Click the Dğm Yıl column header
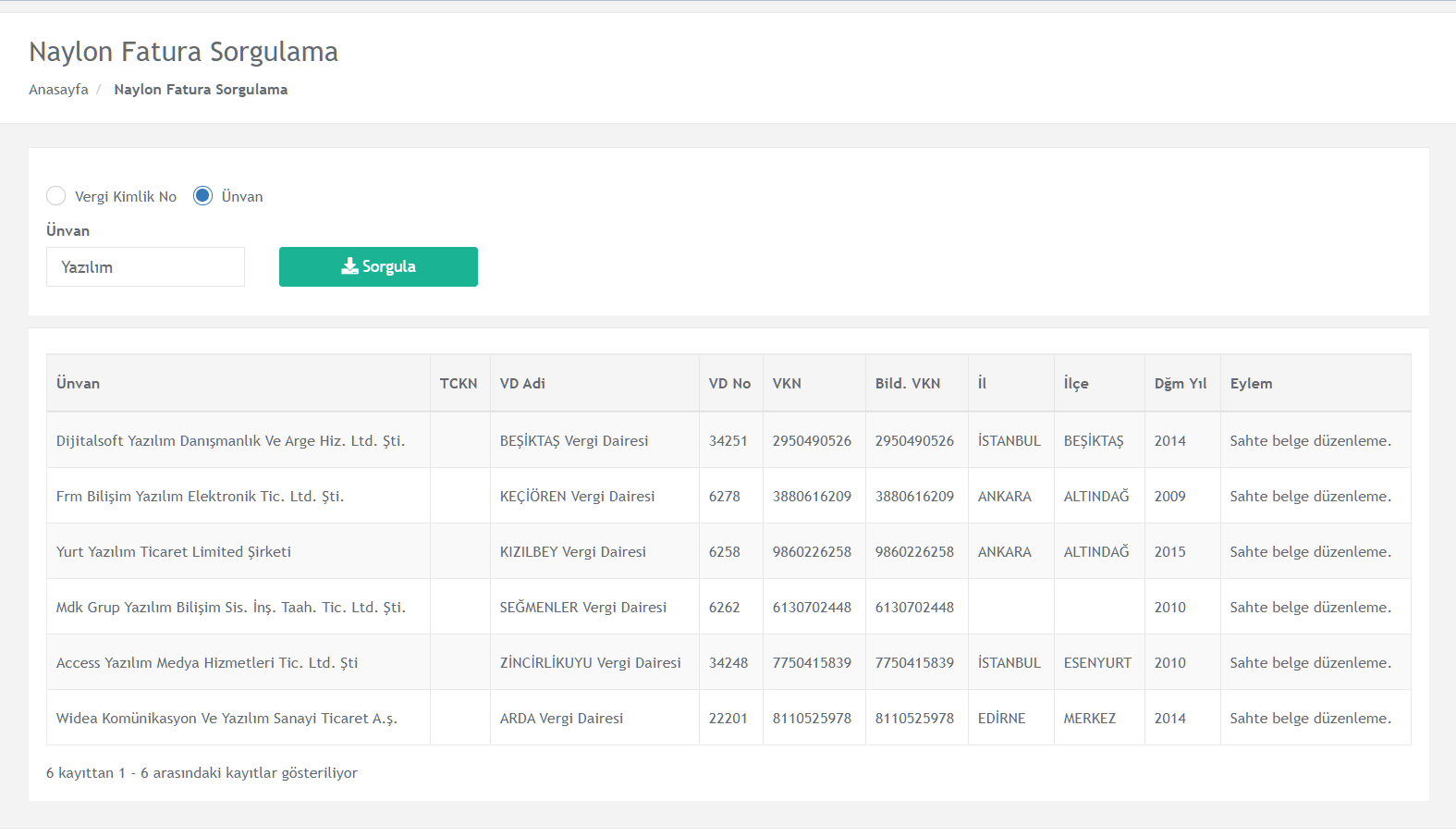The height and width of the screenshot is (837, 1456). pyautogui.click(x=1182, y=383)
